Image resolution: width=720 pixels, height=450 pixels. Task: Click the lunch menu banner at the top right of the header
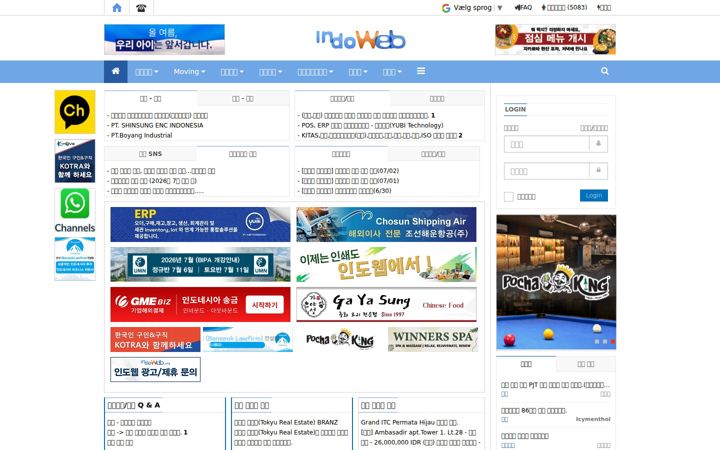tap(555, 39)
